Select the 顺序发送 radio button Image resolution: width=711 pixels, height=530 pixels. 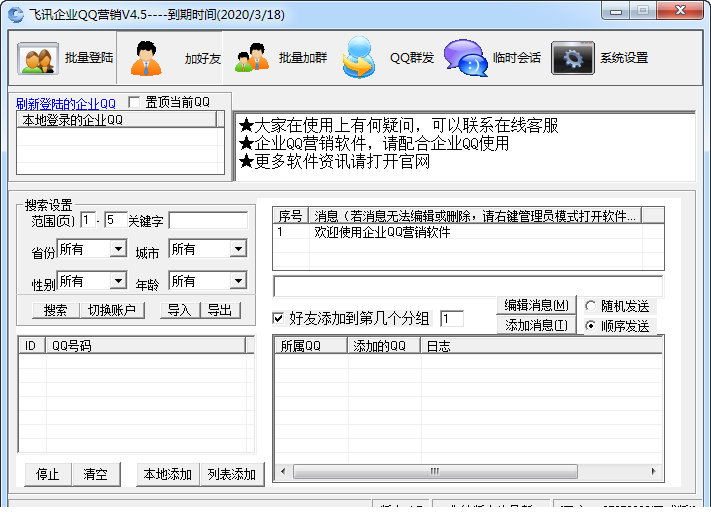point(590,326)
